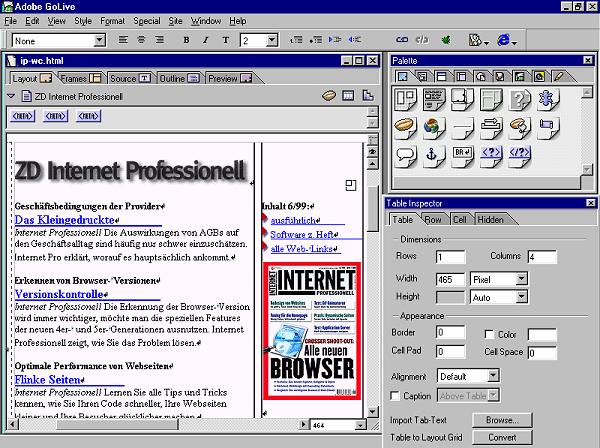The height and width of the screenshot is (448, 600).
Task: Select the BR line break icon in Palette
Action: coord(463,156)
